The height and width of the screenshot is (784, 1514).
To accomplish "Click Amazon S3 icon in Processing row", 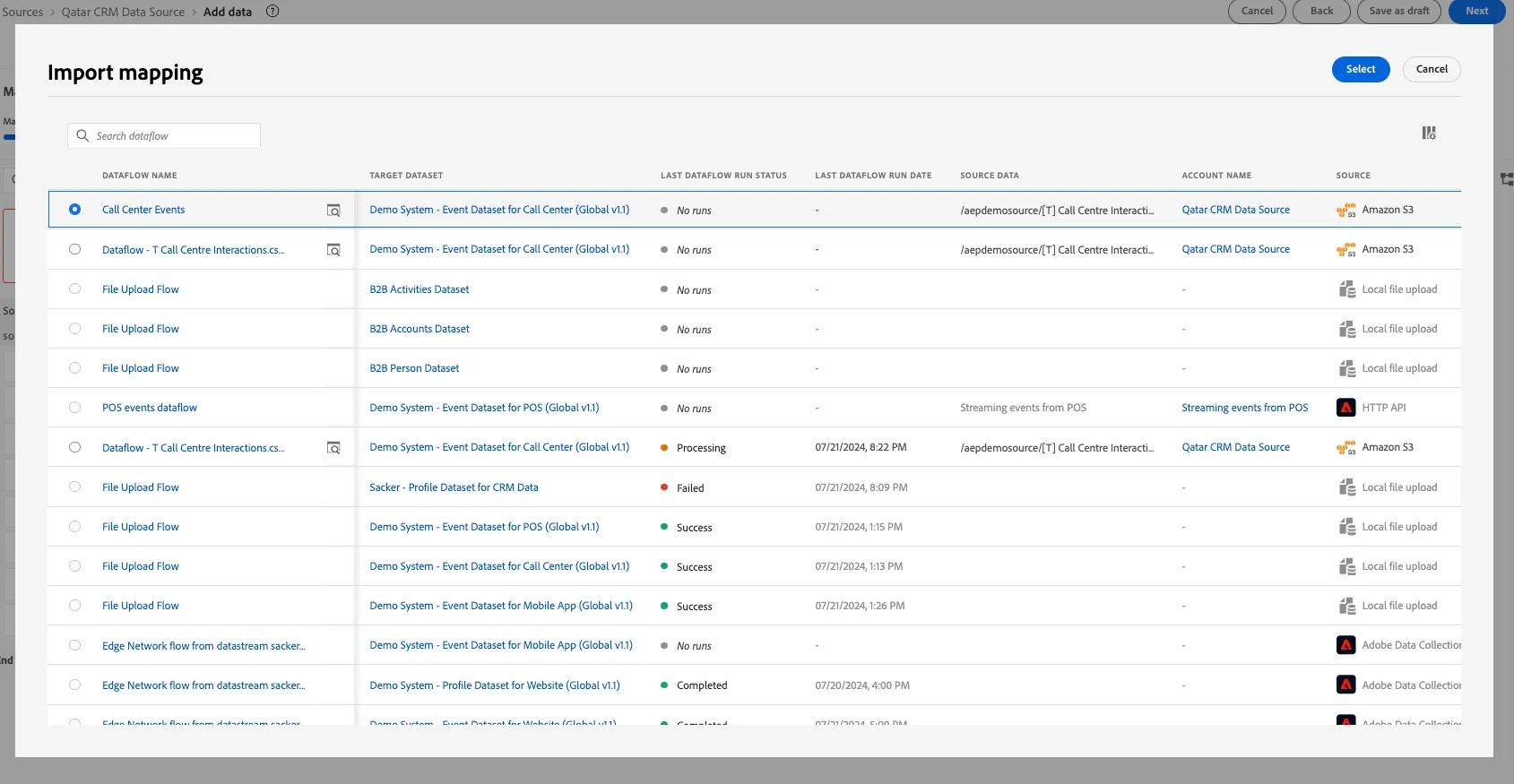I will [x=1345, y=448].
